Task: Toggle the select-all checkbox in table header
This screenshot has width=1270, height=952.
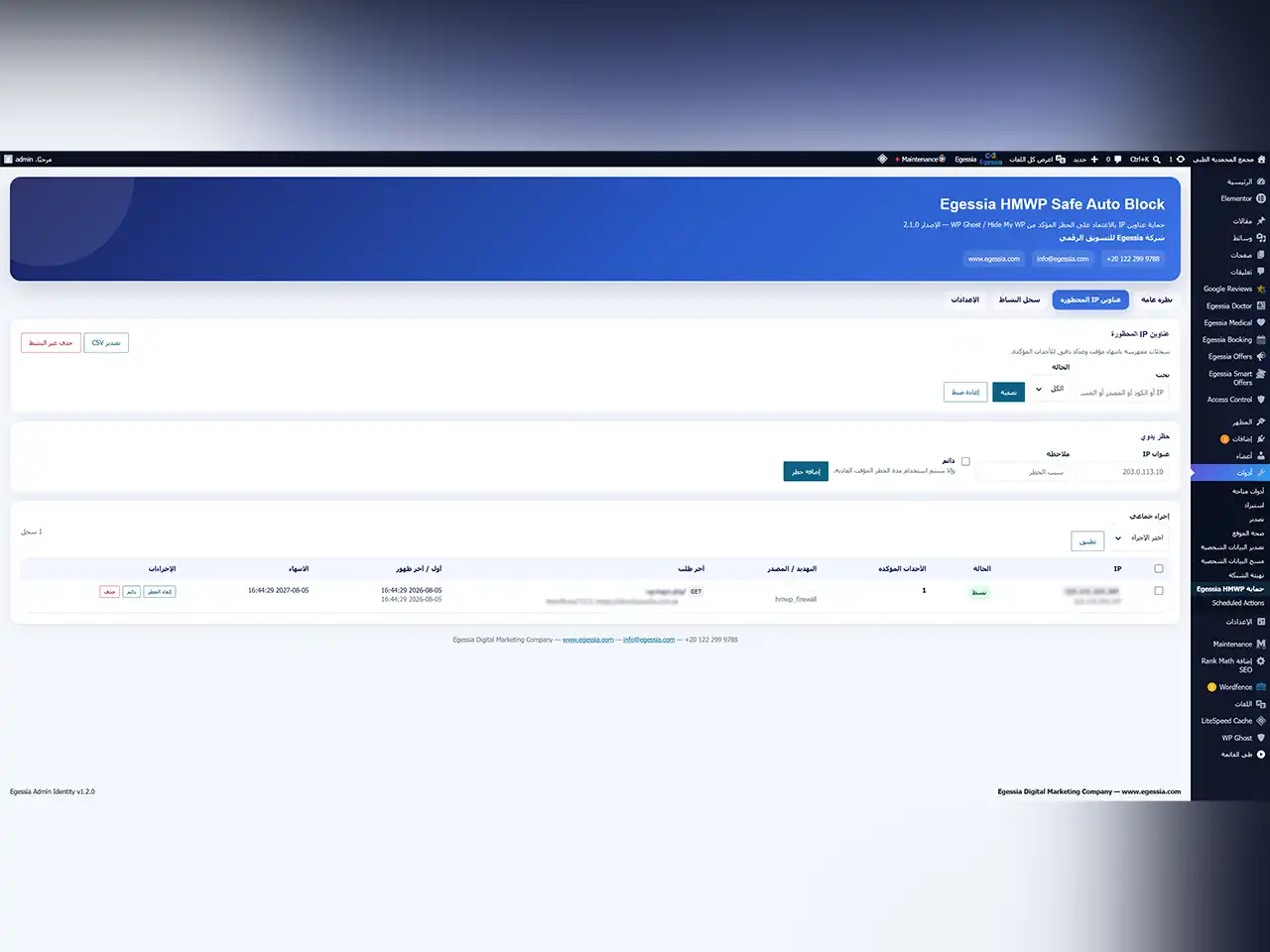Action: pyautogui.click(x=1159, y=568)
